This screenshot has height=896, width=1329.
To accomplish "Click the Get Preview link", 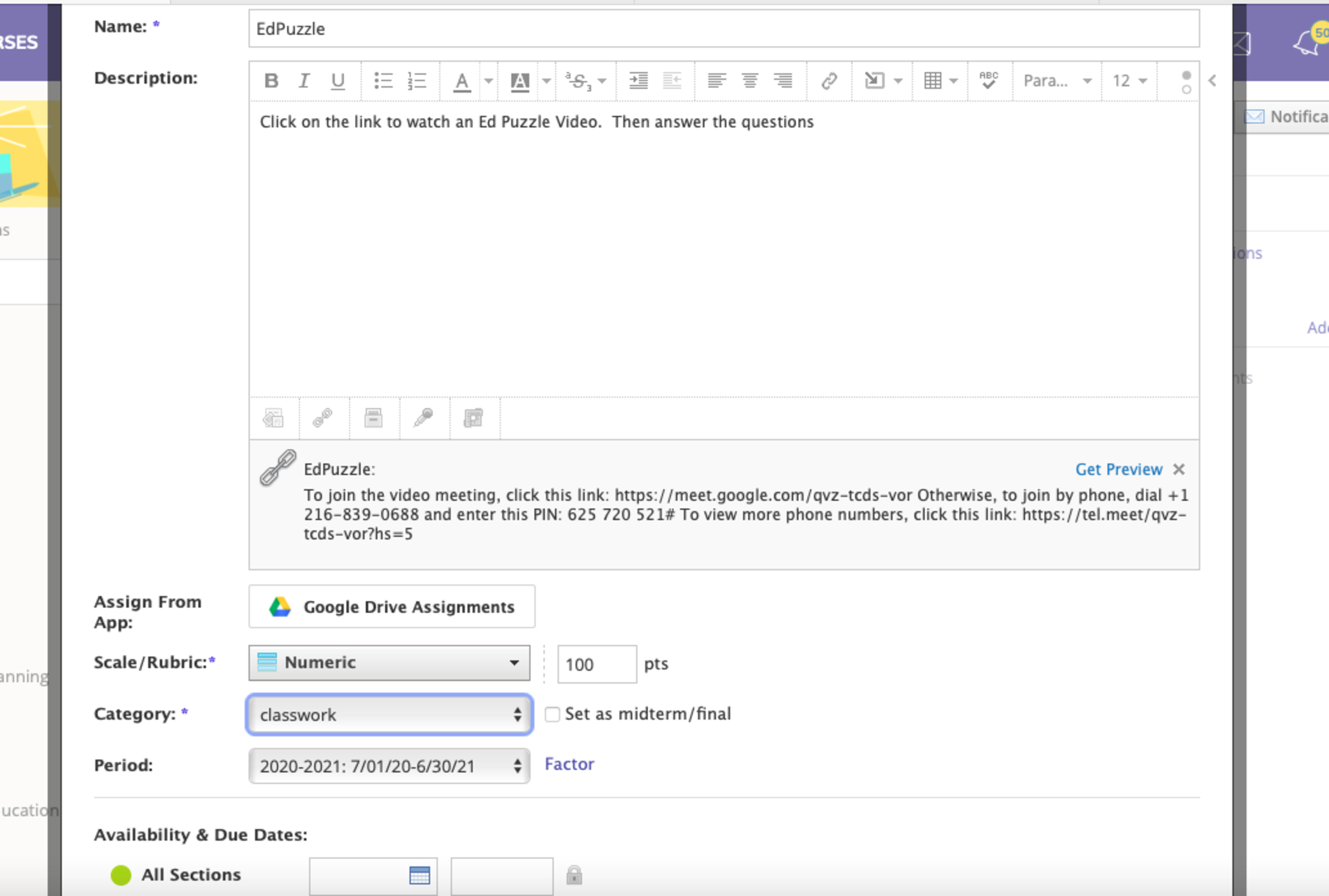I will (x=1118, y=469).
